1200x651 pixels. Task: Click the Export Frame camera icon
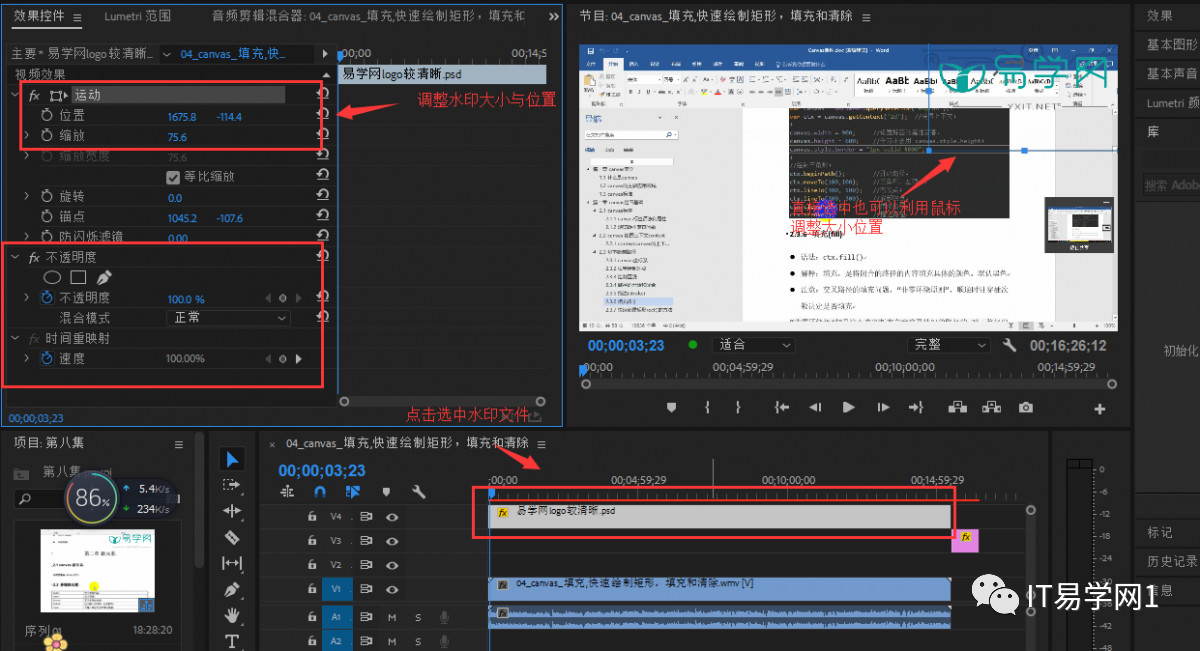[x=1026, y=407]
